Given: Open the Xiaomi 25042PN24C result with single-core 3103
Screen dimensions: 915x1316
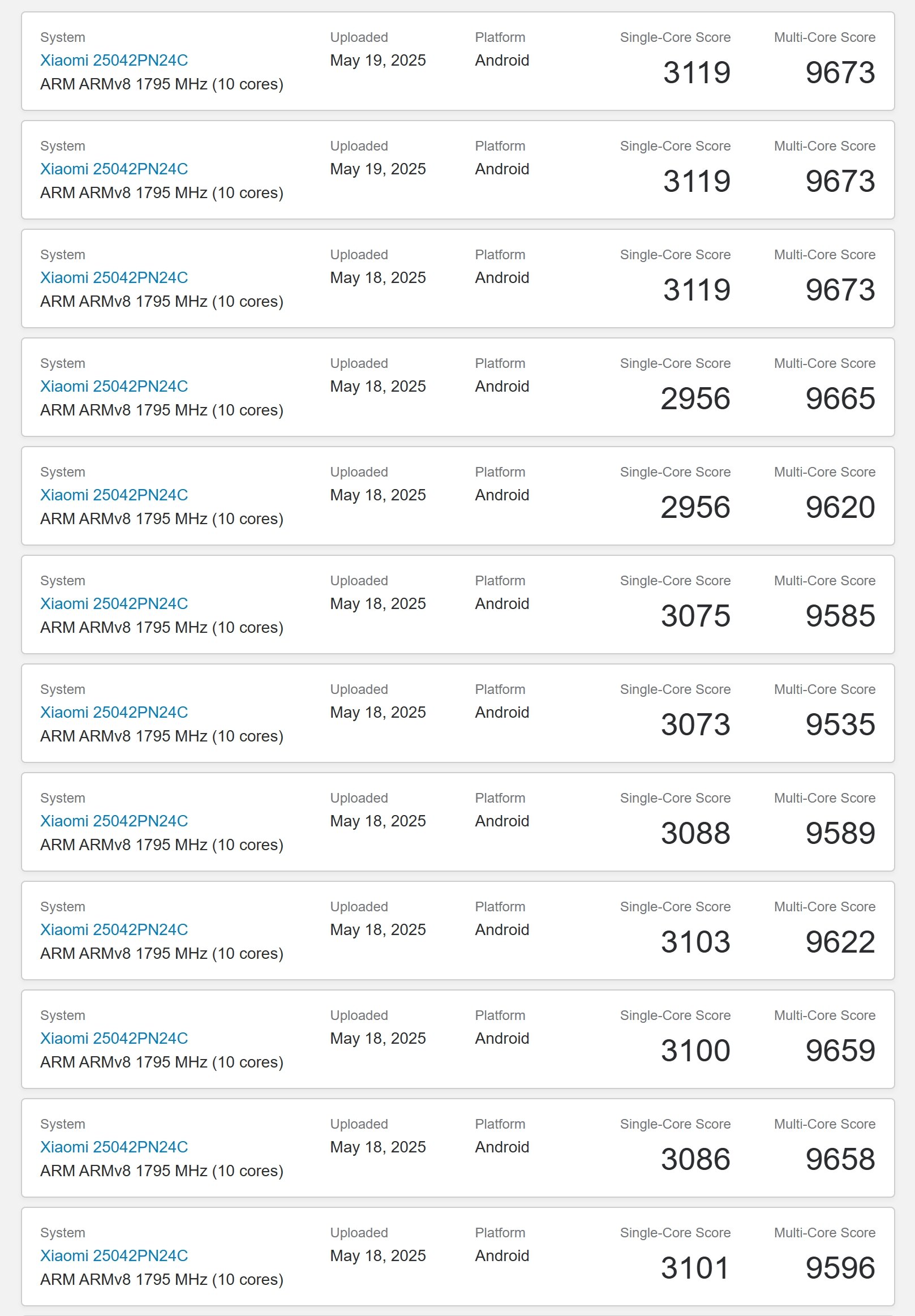Looking at the screenshot, I should (114, 929).
